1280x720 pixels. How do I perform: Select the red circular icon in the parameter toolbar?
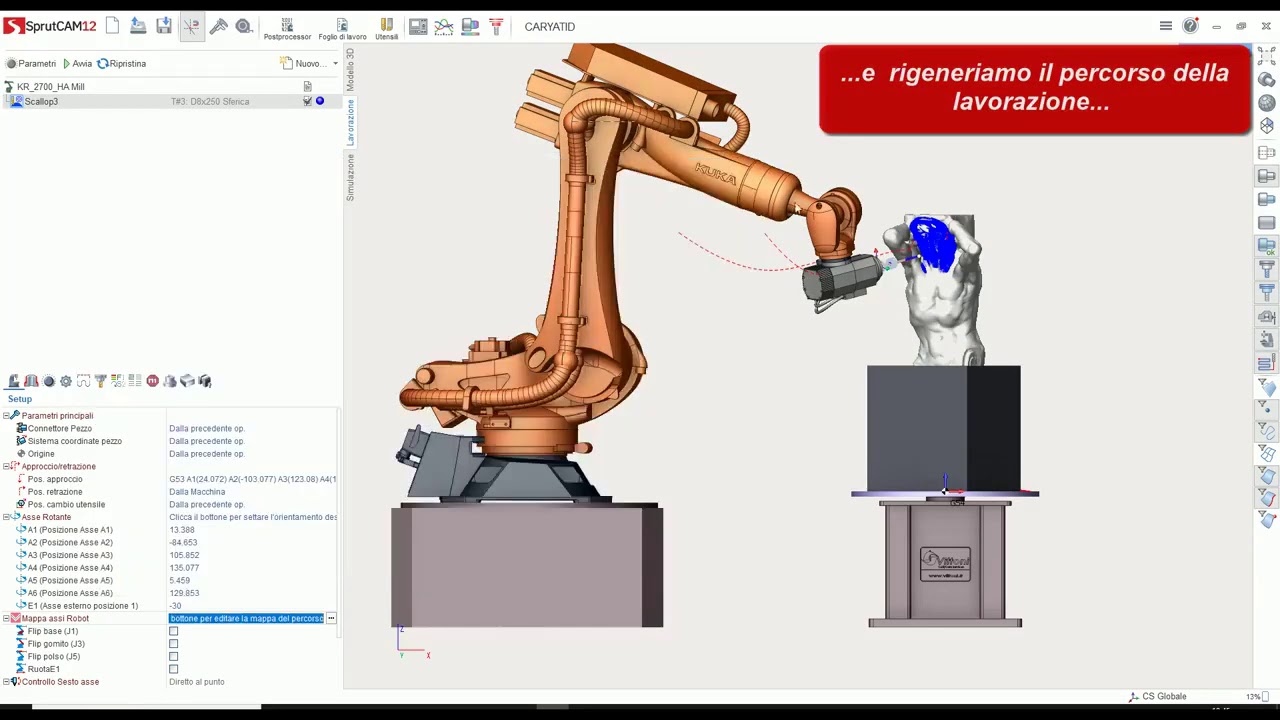153,381
